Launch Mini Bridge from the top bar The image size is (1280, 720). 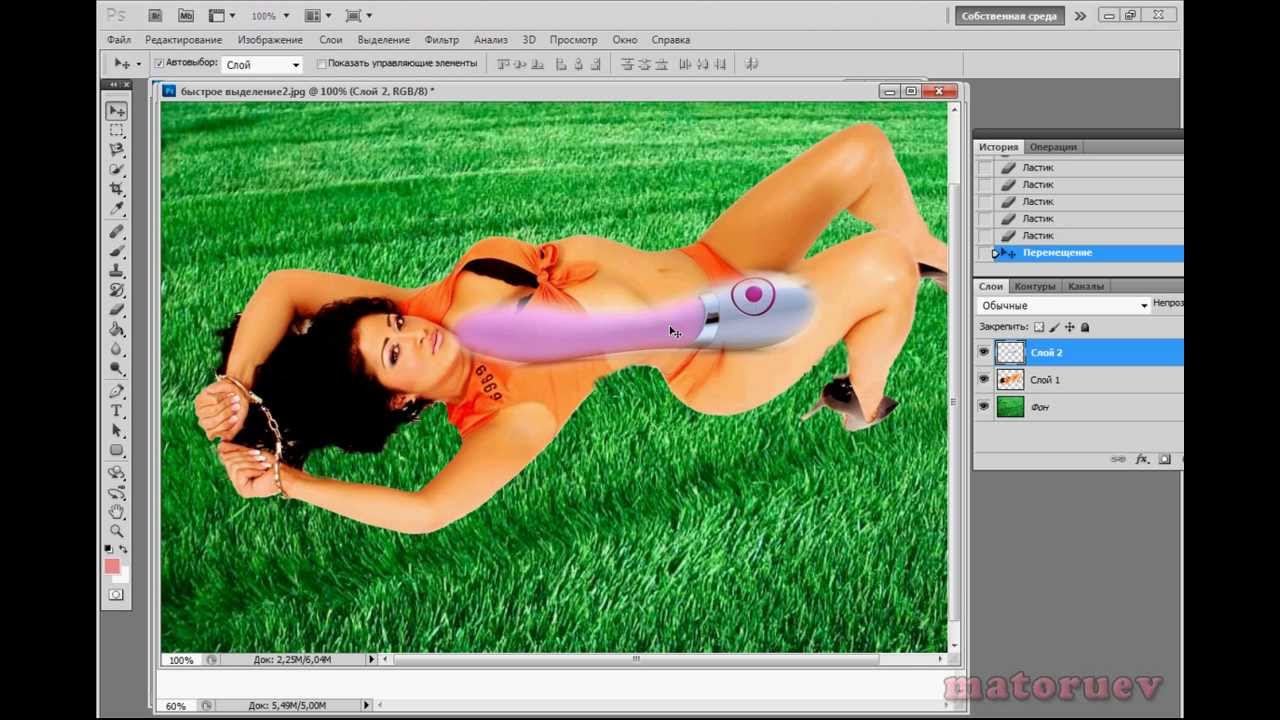pos(186,16)
